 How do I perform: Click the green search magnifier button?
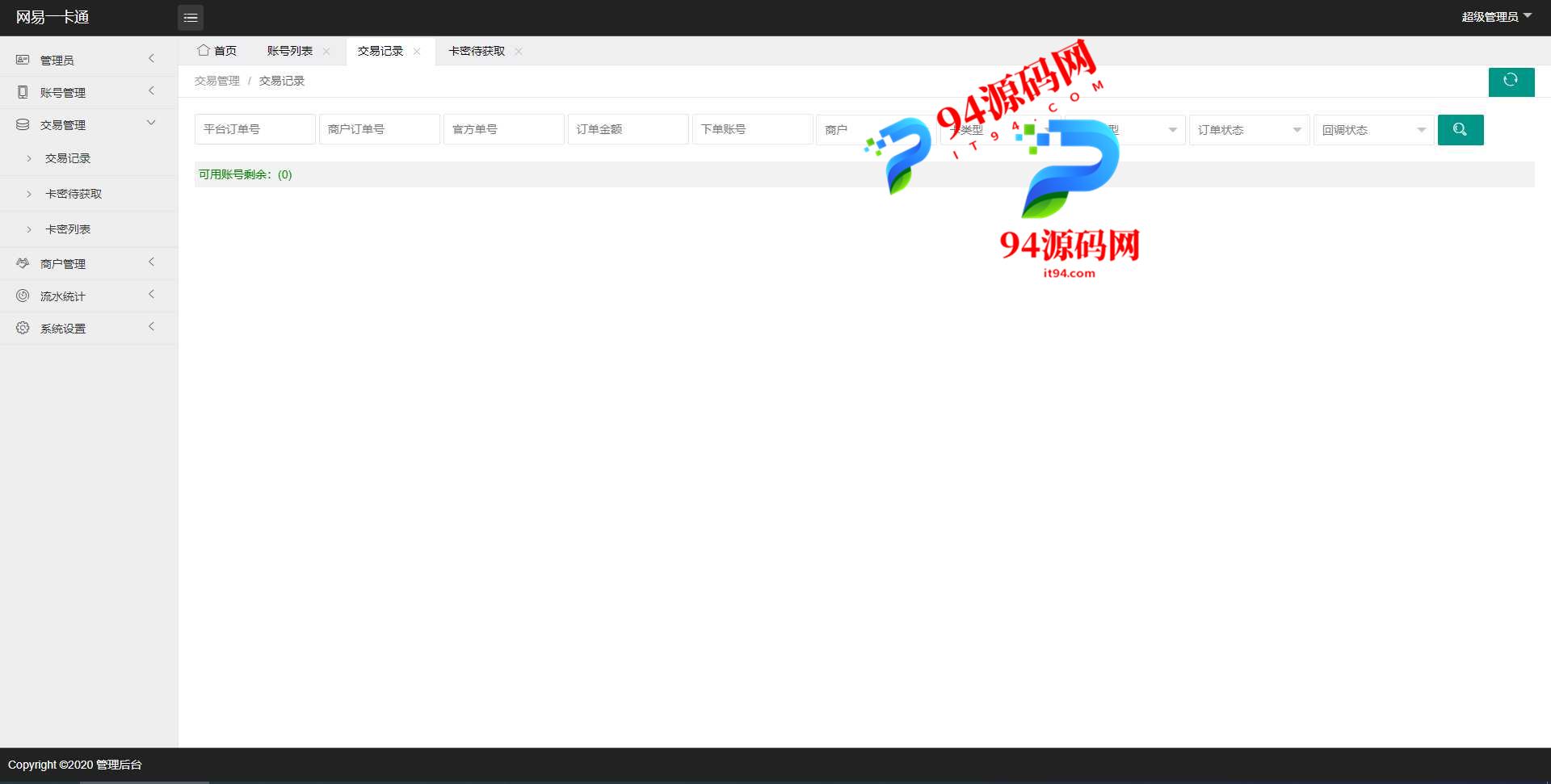[x=1461, y=130]
